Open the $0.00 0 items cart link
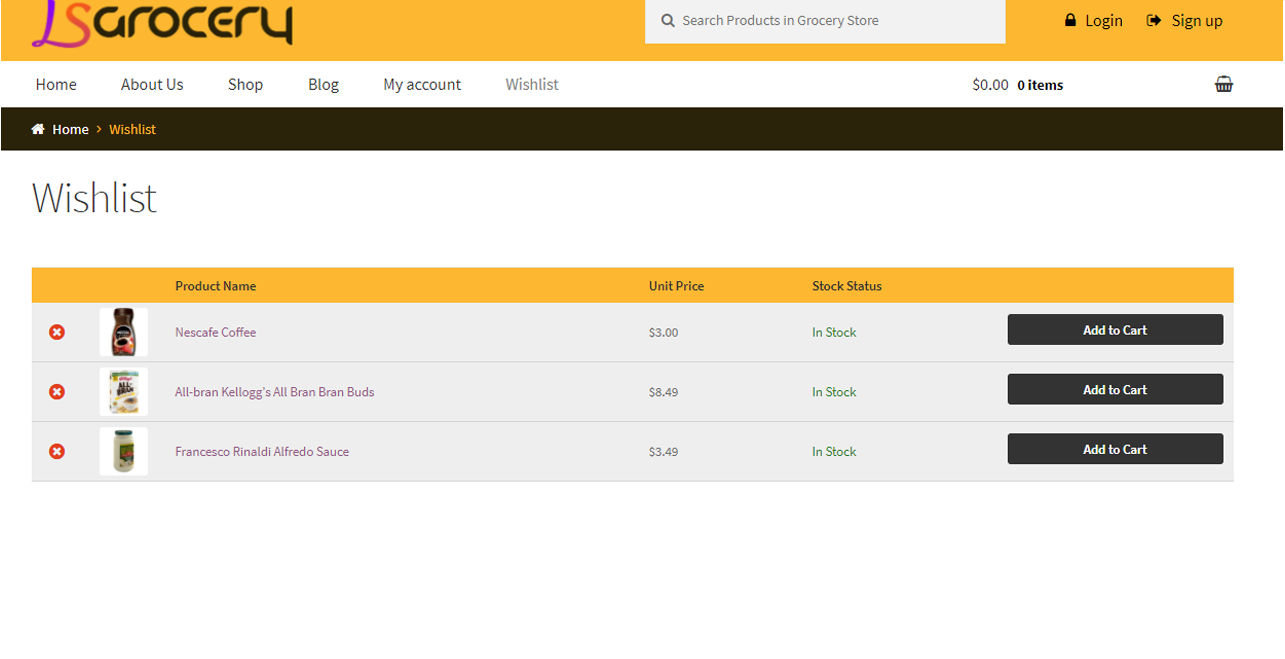 pos(1017,85)
